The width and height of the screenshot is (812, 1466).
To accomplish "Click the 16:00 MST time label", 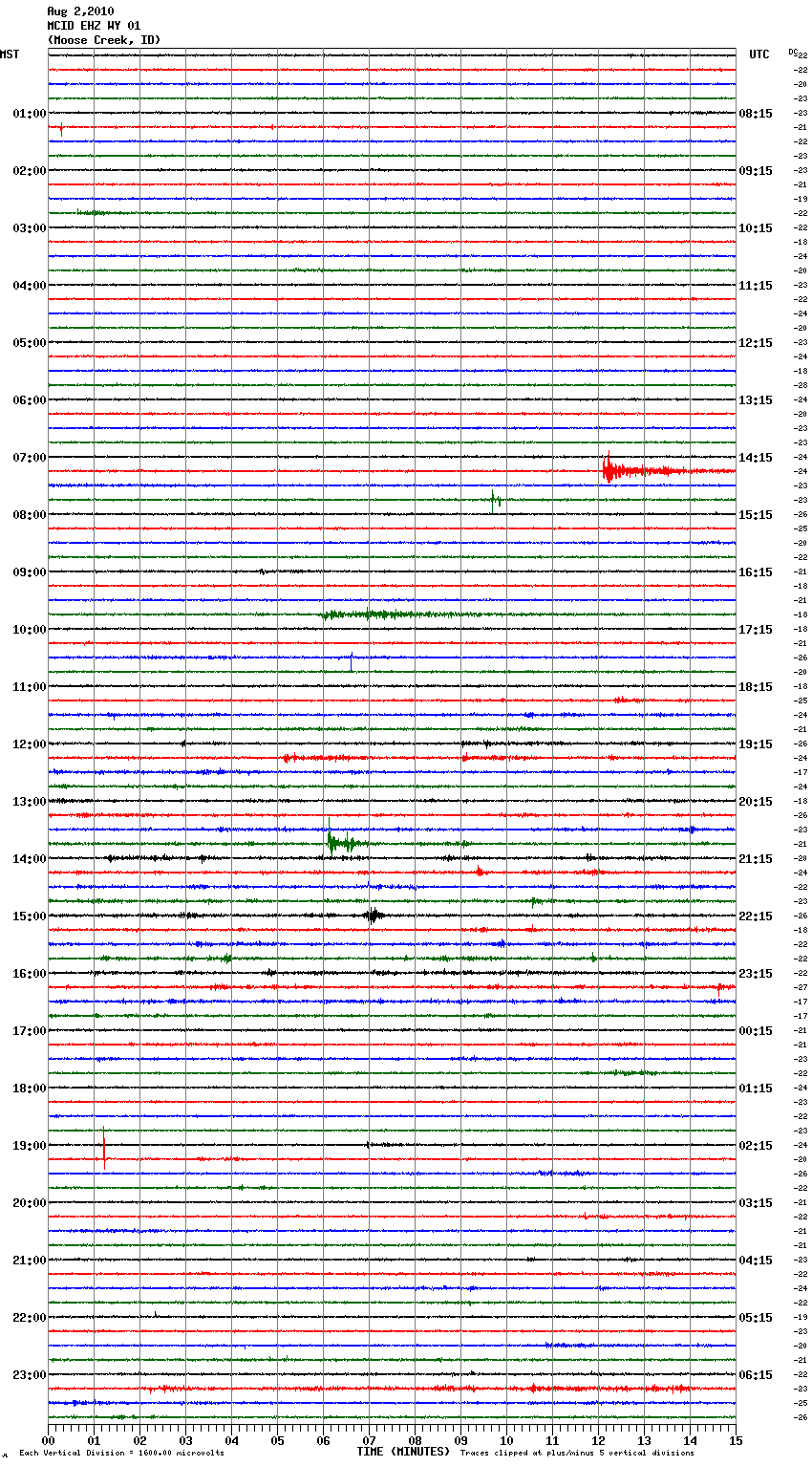I will pos(30,974).
